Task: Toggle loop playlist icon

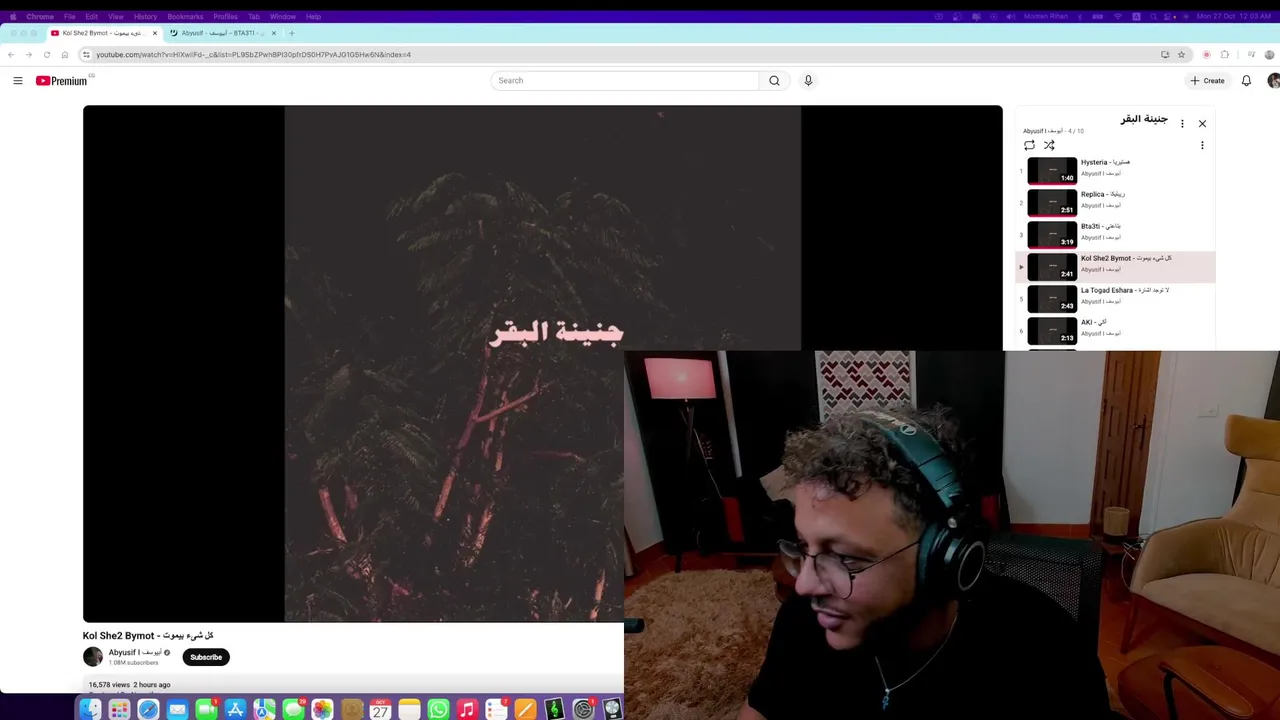Action: click(1029, 145)
